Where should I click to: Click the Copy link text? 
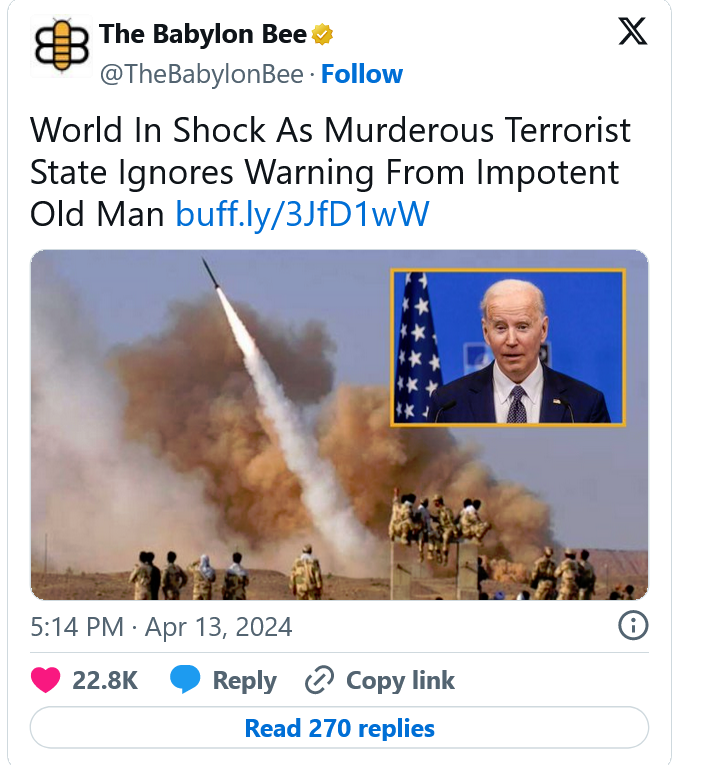pos(400,680)
